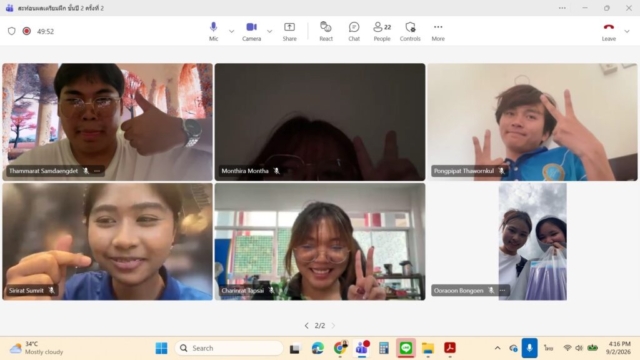
Task: Open meeting Controls
Action: [410, 31]
